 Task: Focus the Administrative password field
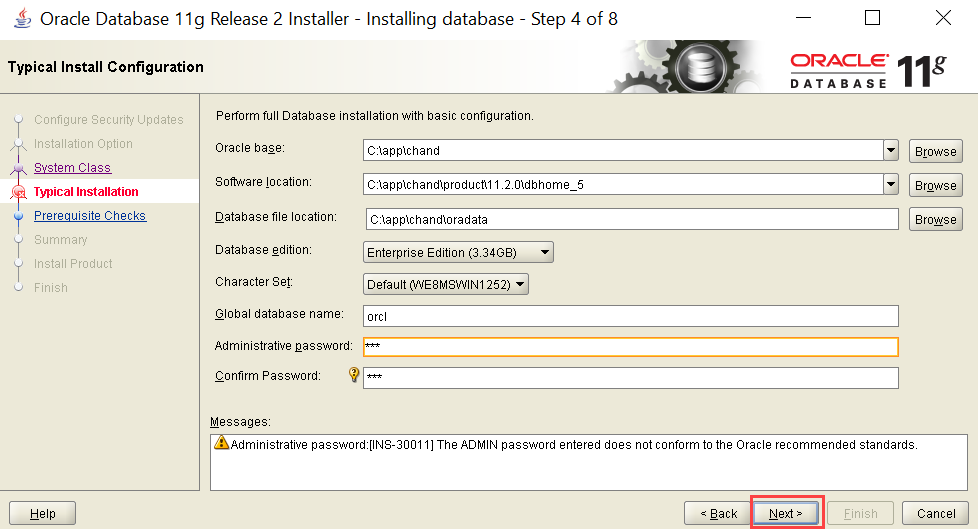point(631,347)
